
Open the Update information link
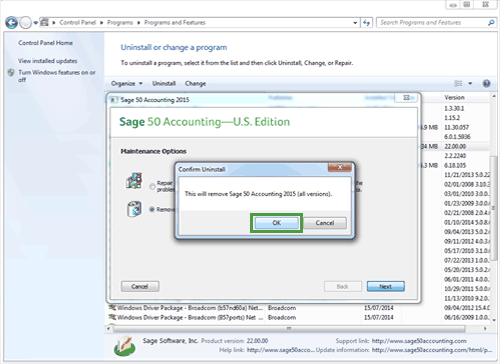point(432,350)
